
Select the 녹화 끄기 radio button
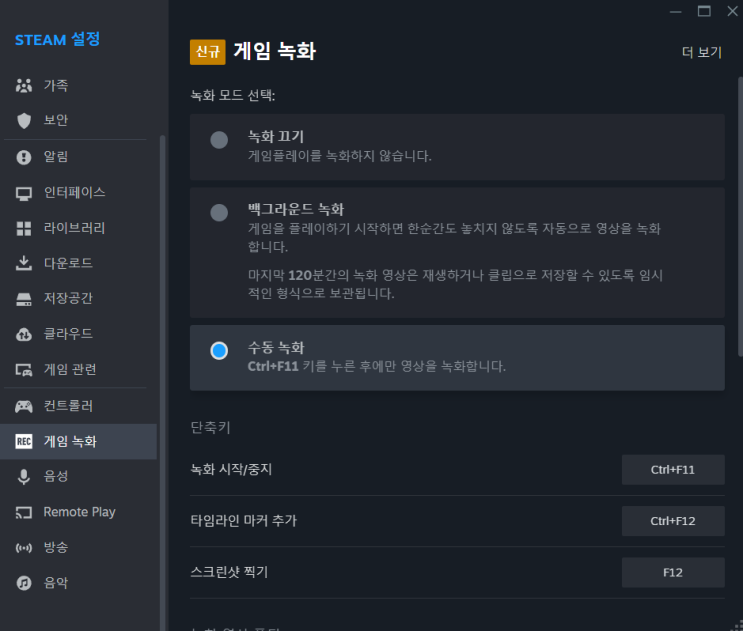(x=219, y=140)
